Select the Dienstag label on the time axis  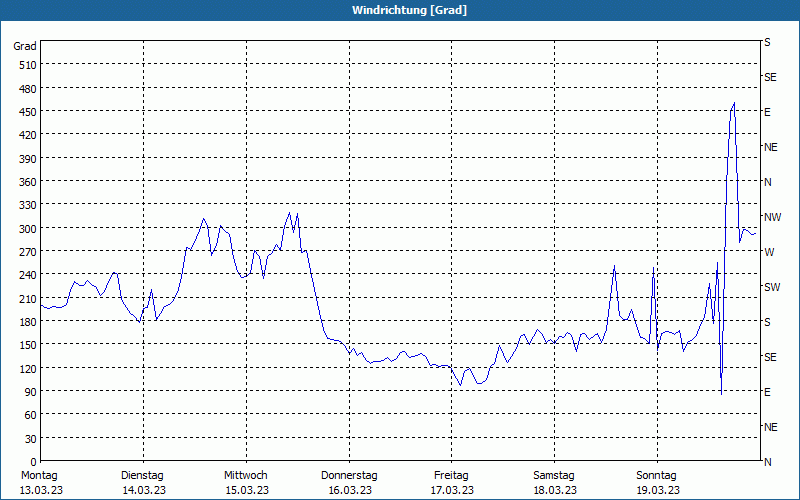coord(142,475)
